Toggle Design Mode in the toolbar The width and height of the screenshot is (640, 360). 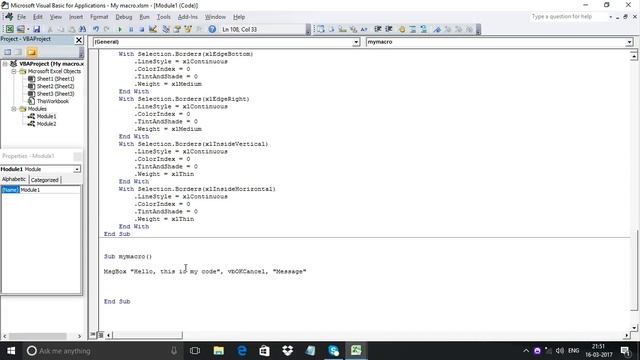[x=153, y=29]
